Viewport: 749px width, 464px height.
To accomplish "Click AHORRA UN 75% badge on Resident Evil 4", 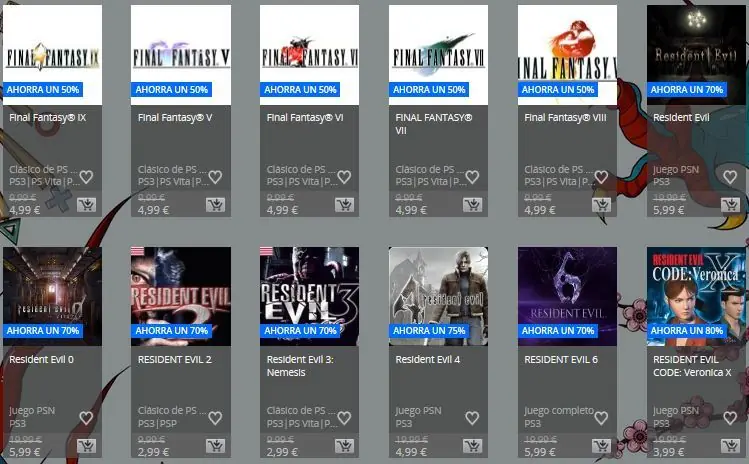I will point(429,331).
